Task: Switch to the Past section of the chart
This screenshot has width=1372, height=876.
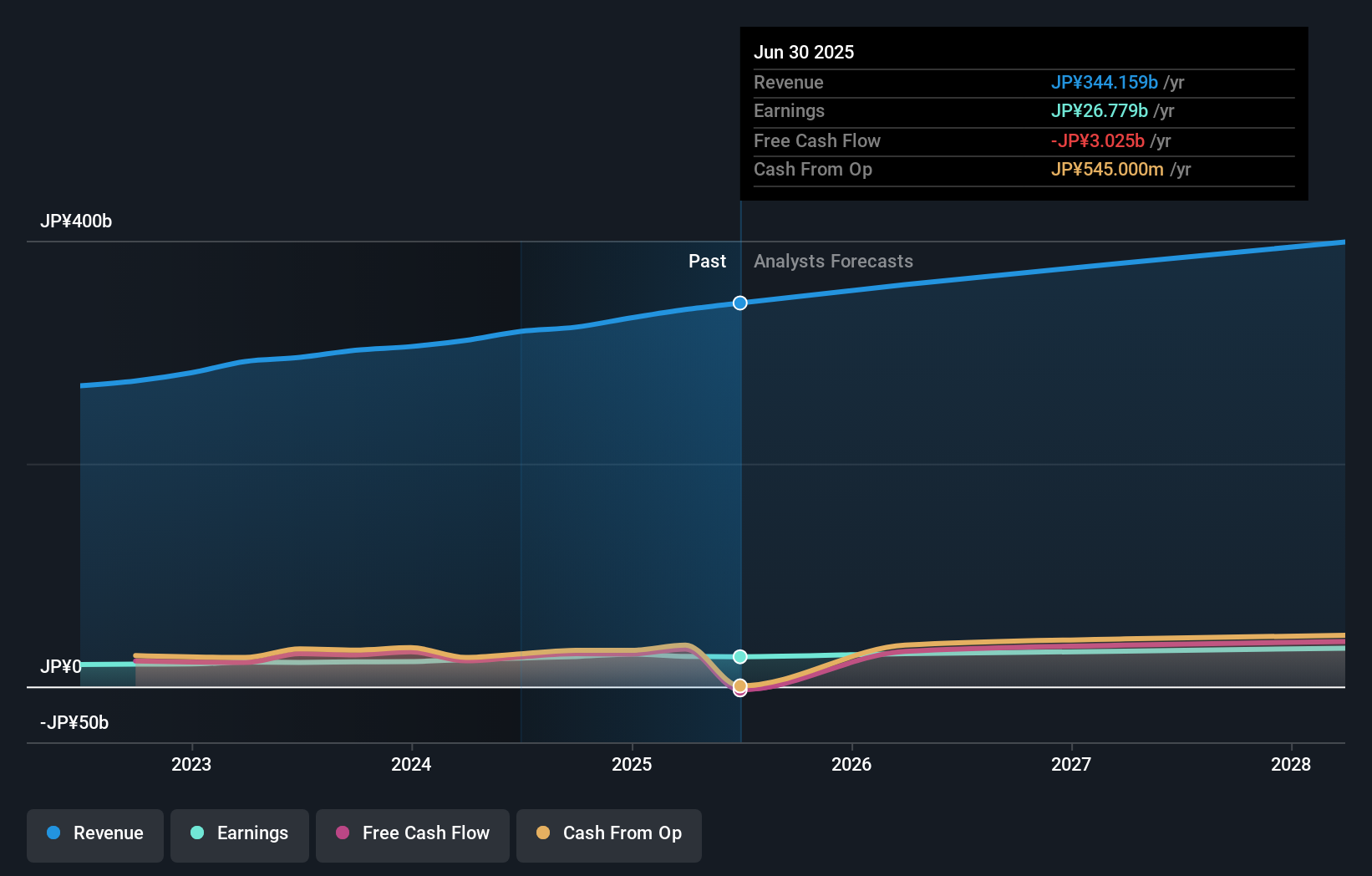Action: pos(707,261)
